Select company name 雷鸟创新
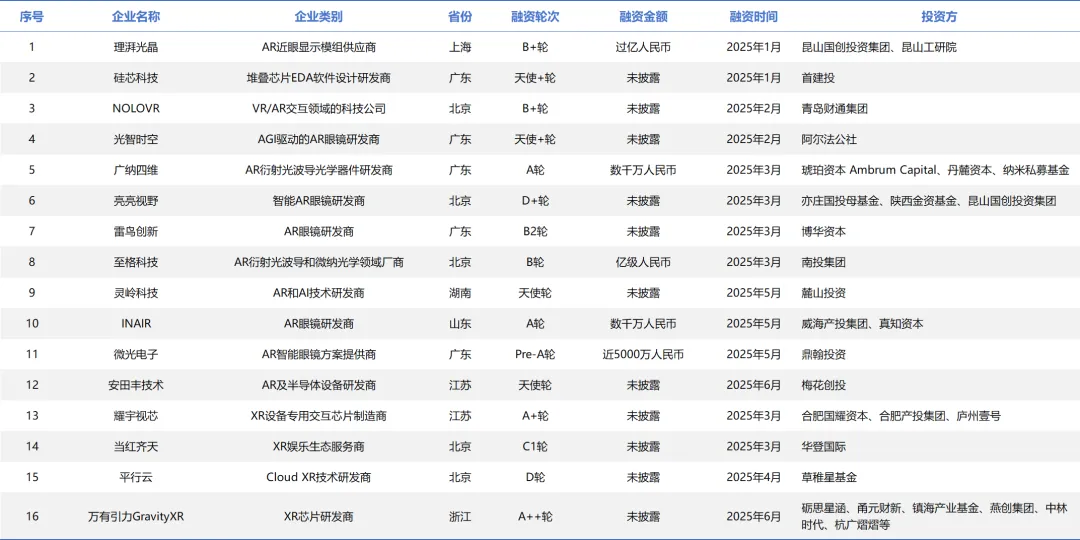 (136, 231)
